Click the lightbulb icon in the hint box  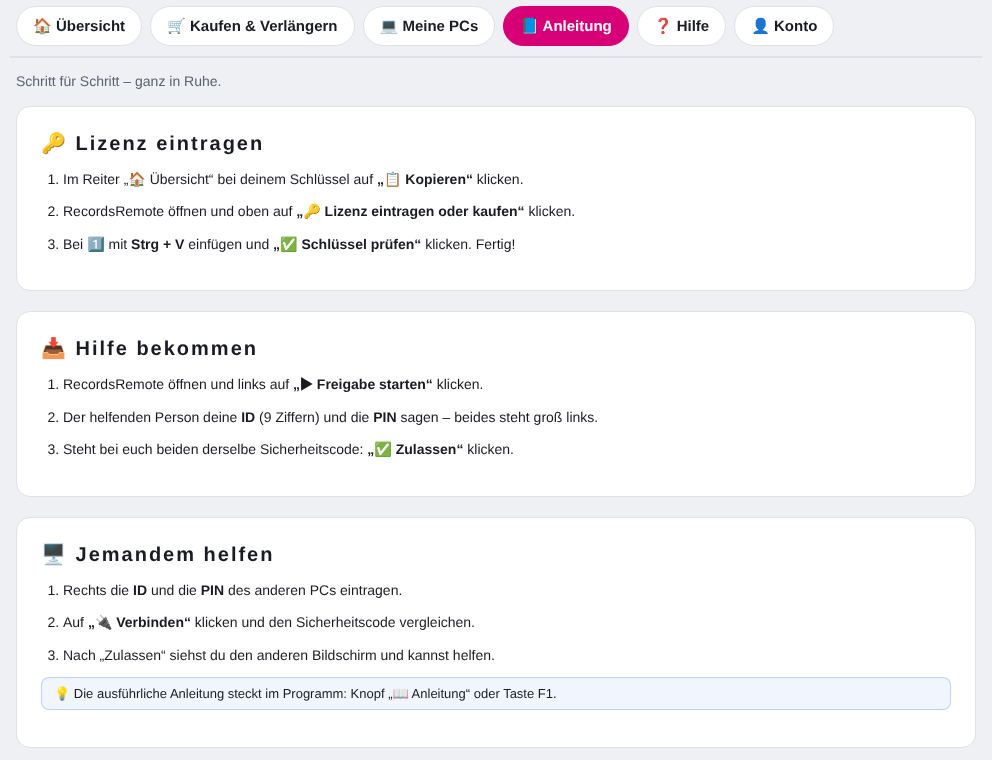pyautogui.click(x=62, y=694)
